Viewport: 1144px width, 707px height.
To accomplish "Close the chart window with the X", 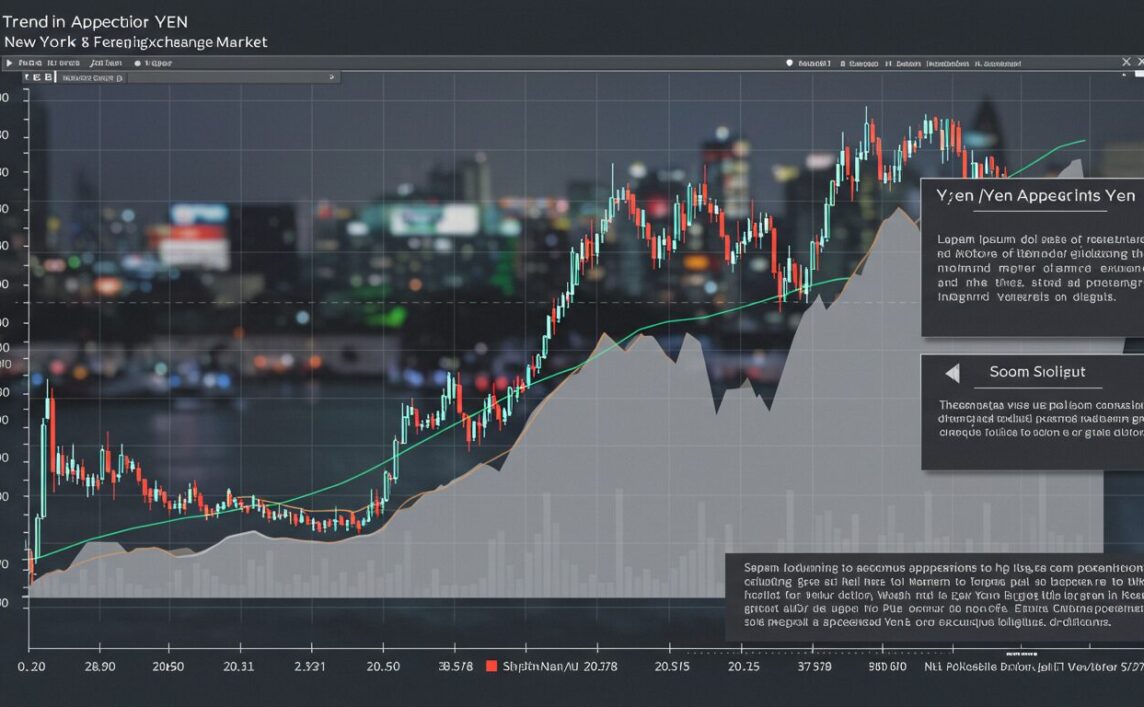I will tap(1126, 63).
